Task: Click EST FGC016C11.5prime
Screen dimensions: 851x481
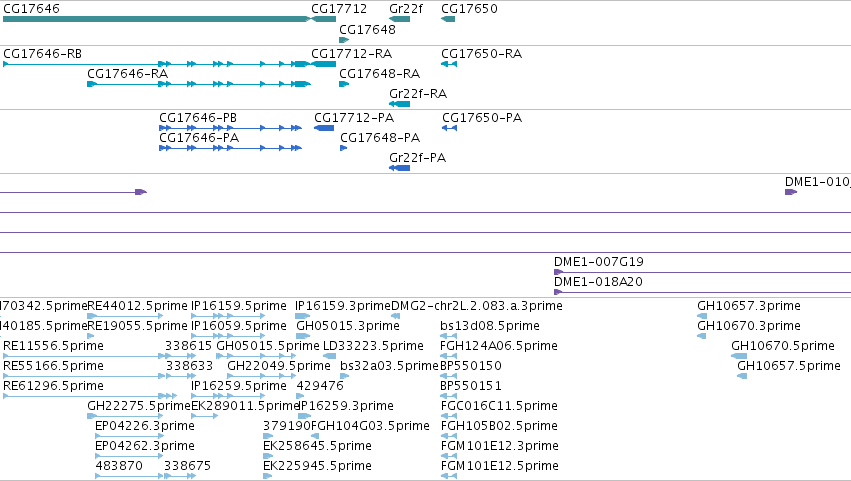Action: (499, 406)
